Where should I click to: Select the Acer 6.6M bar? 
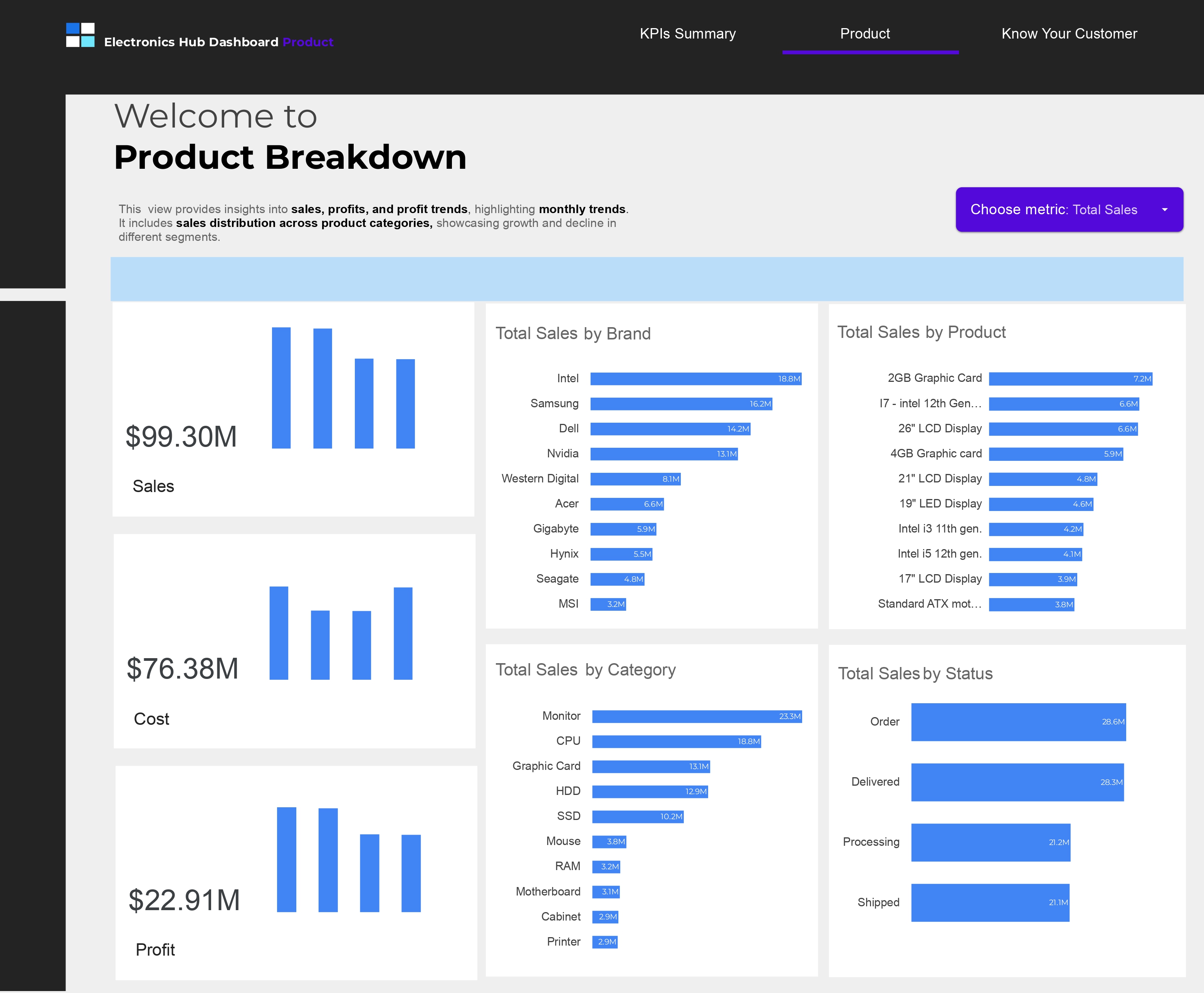point(627,504)
